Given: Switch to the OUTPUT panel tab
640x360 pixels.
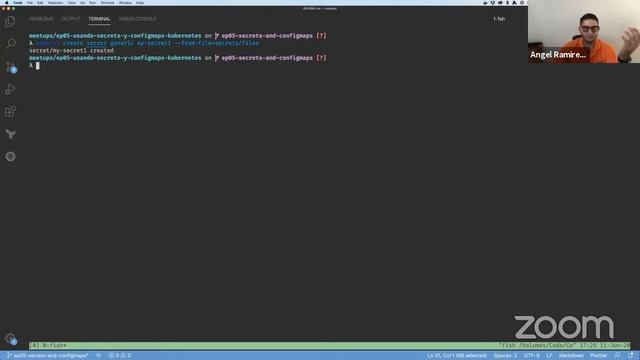Looking at the screenshot, I should (x=71, y=19).
